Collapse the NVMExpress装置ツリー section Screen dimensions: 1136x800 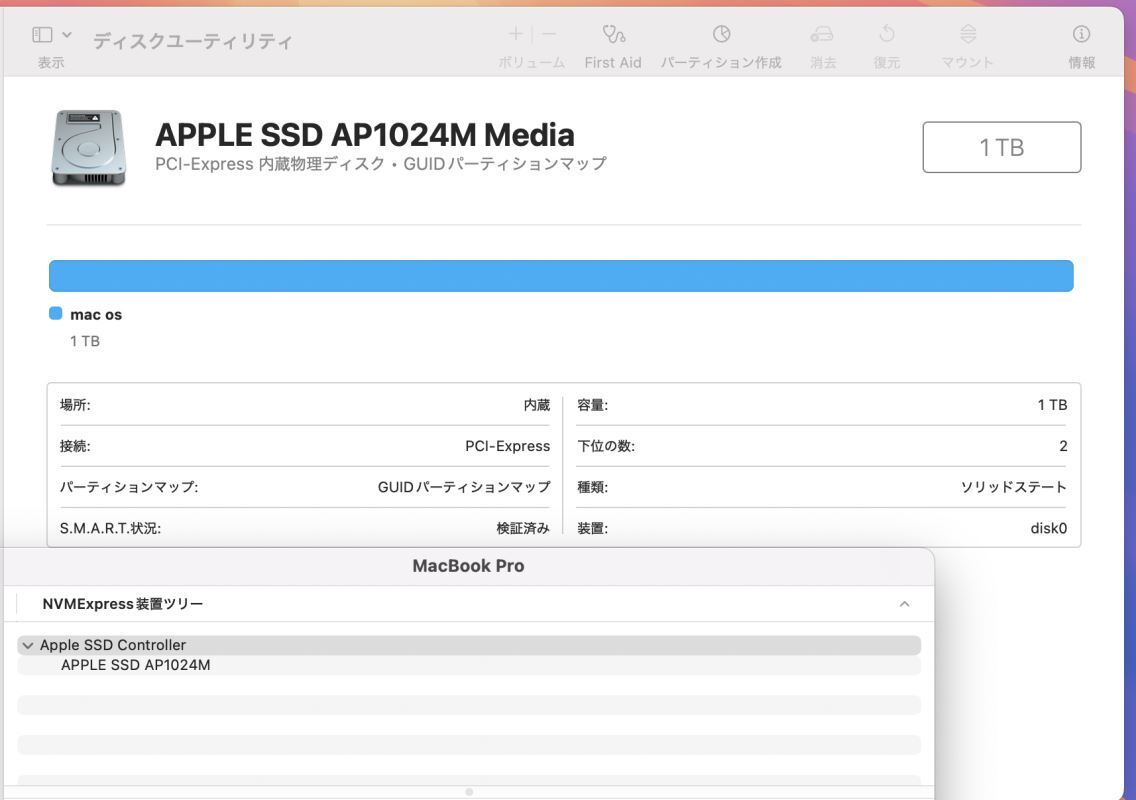click(x=903, y=602)
